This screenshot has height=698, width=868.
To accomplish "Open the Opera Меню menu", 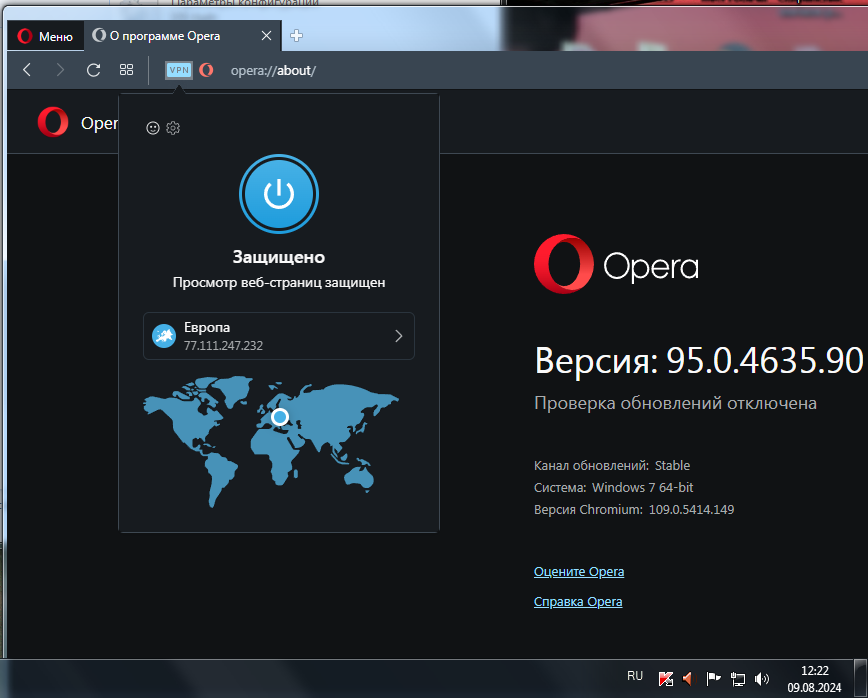I will (45, 37).
